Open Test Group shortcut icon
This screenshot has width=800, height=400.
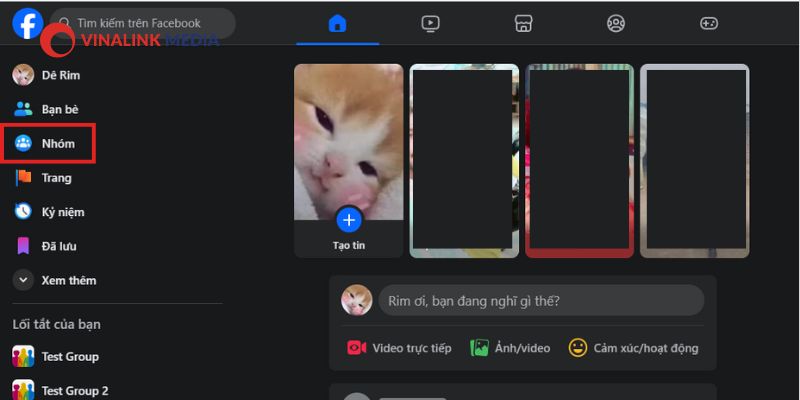[x=23, y=356]
